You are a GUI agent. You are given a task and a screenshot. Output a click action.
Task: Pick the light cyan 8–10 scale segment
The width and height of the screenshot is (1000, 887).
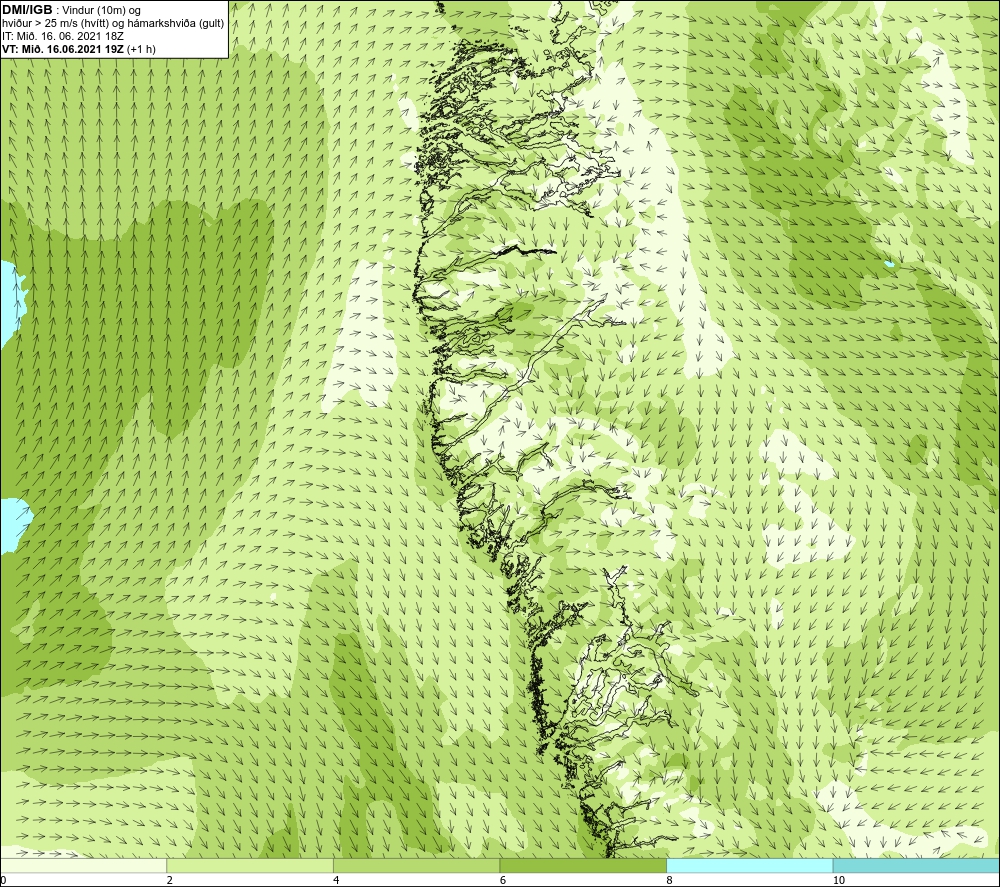[749, 865]
